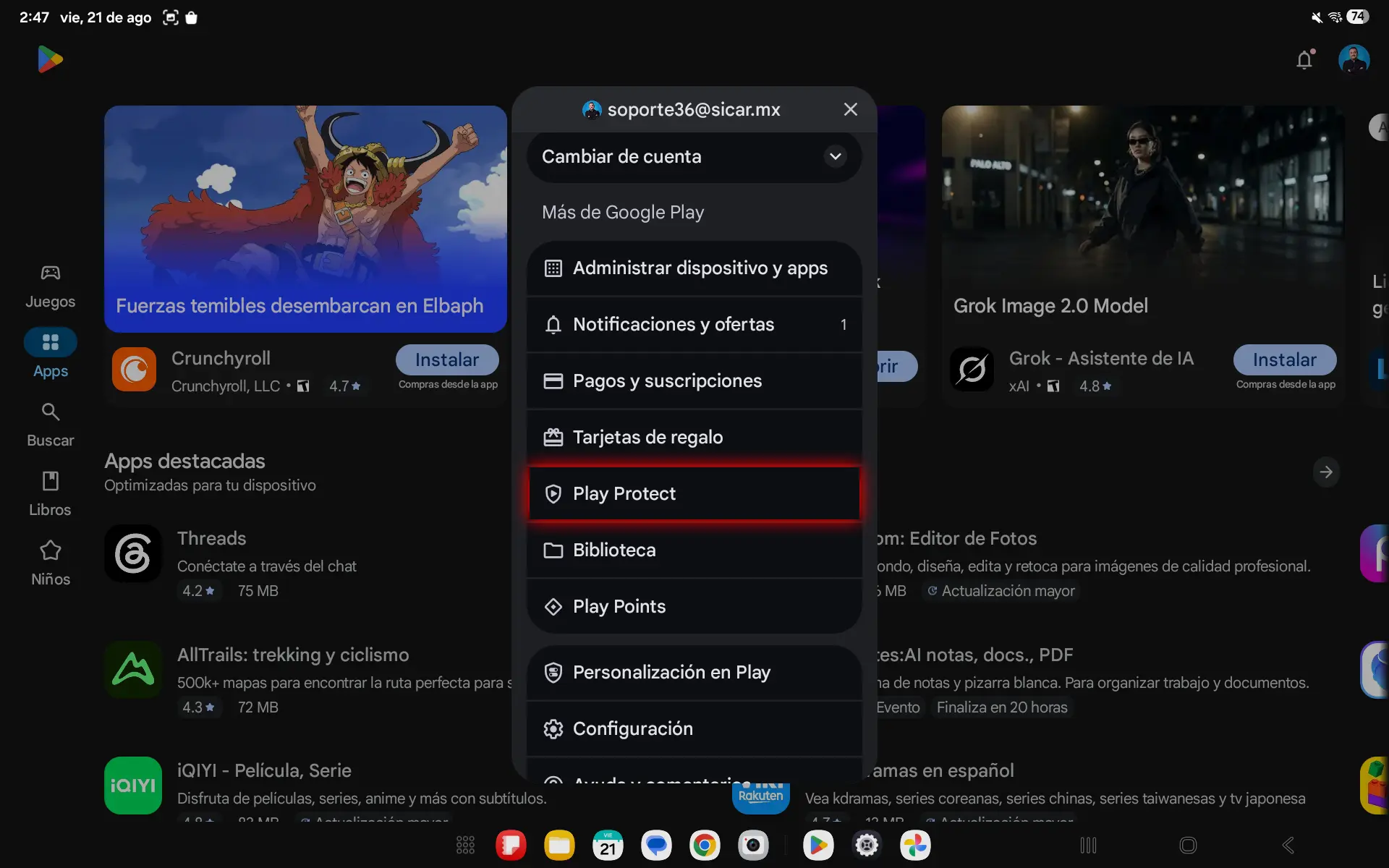Tap the home navigation button

(1188, 845)
